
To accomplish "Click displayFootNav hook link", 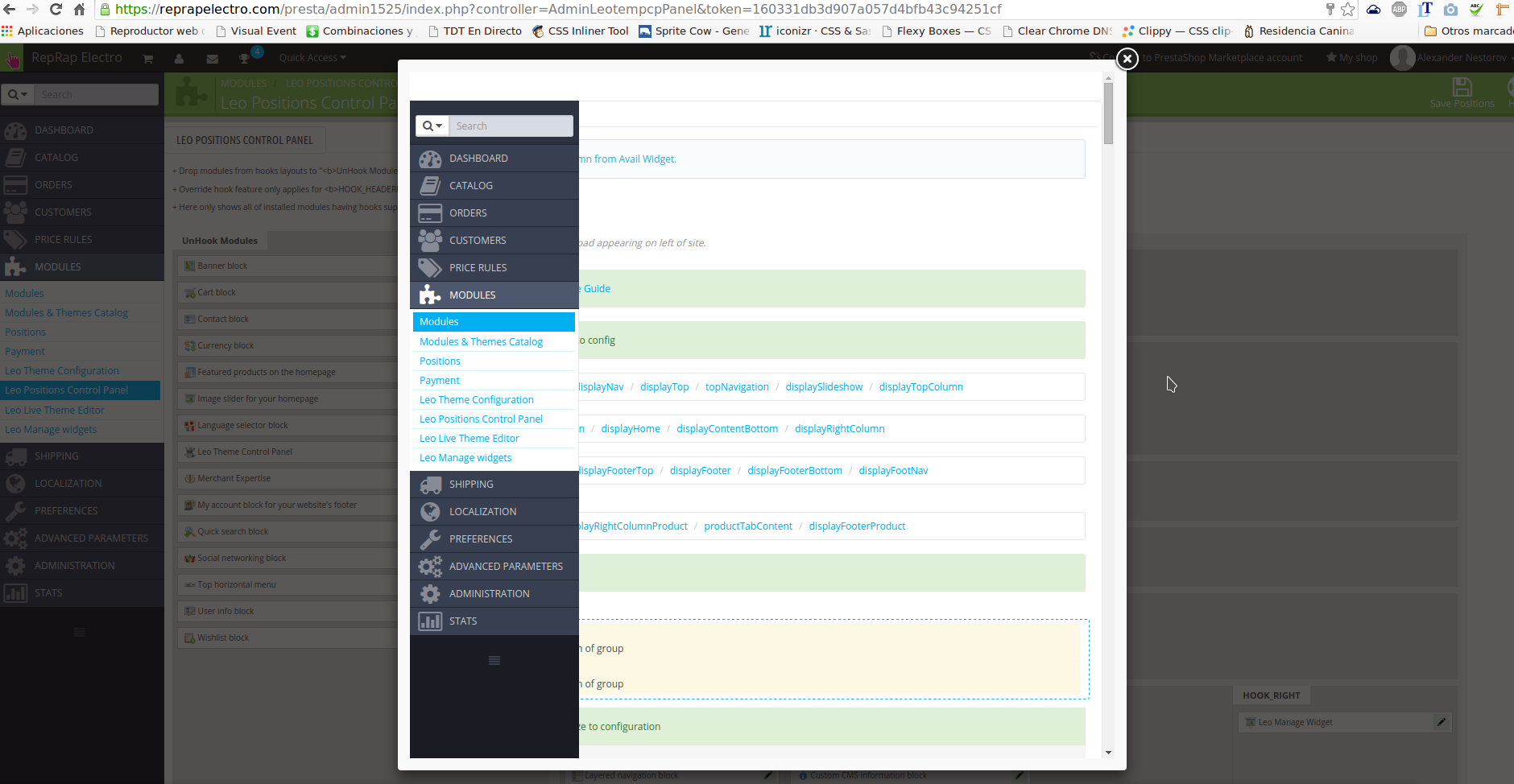I will 893,471.
